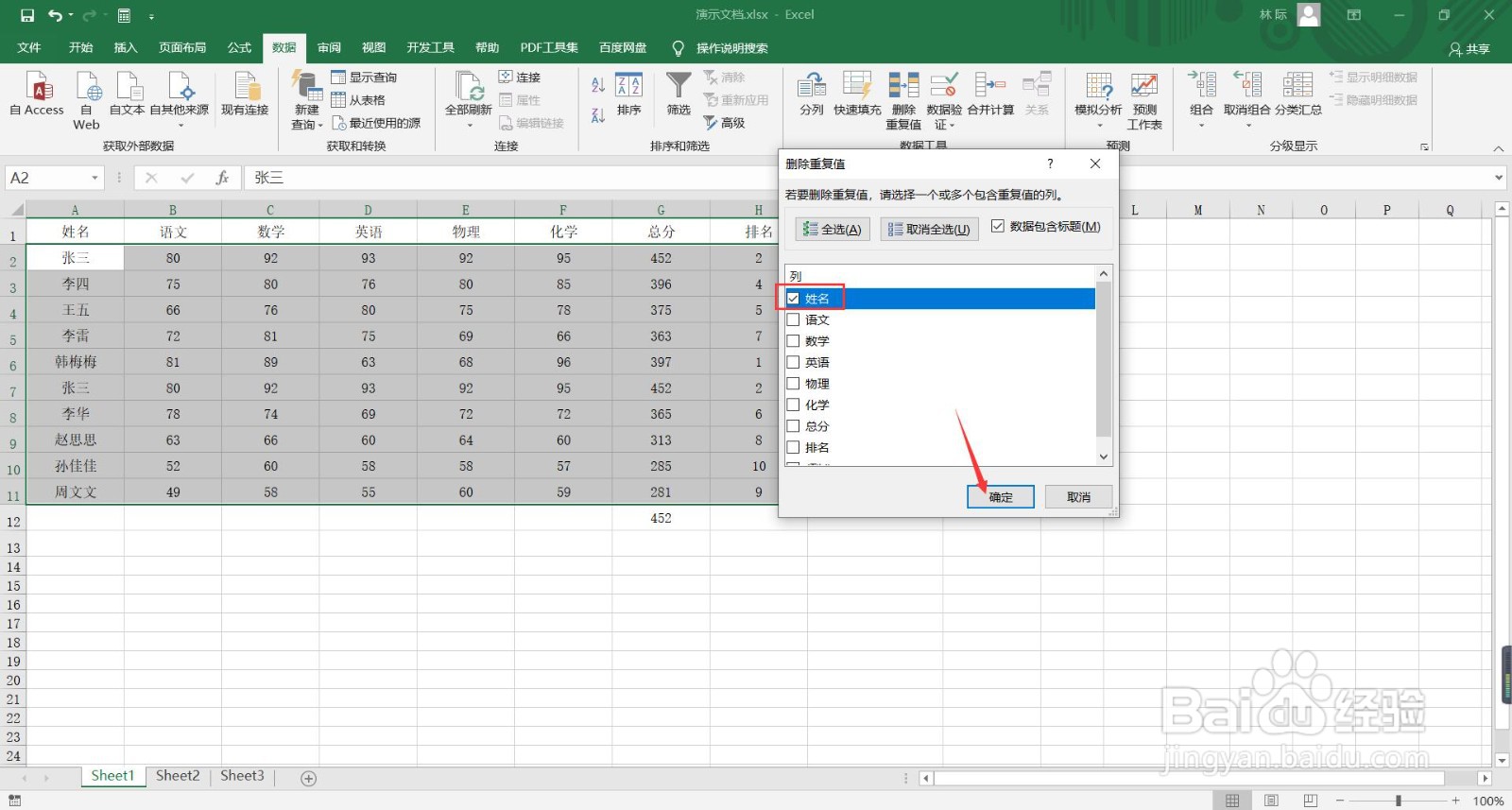Image resolution: width=1512 pixels, height=810 pixels.
Task: Expand the formula bar chevron
Action: [x=1499, y=178]
